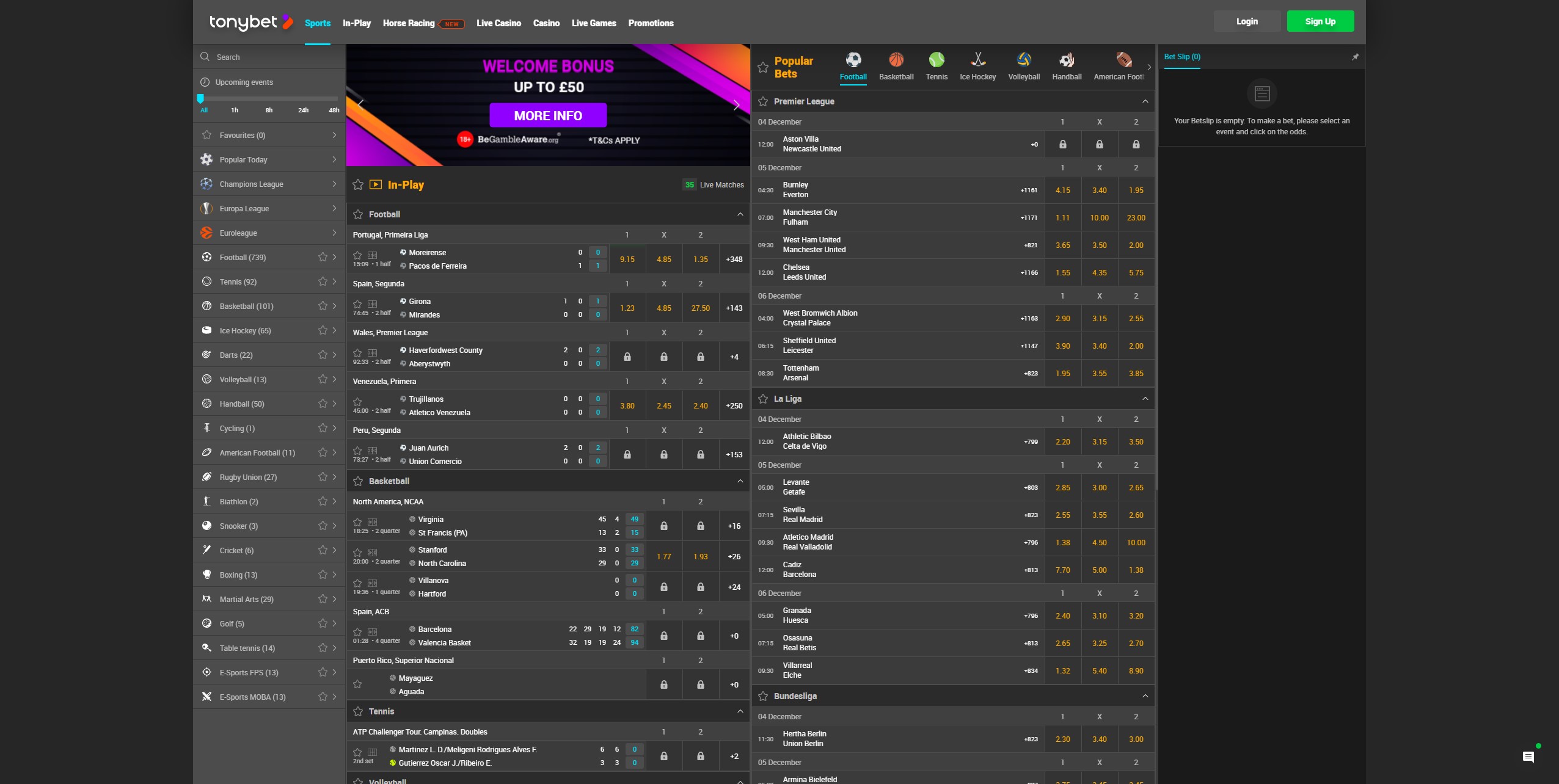Click the green Sign Up button

(1320, 21)
